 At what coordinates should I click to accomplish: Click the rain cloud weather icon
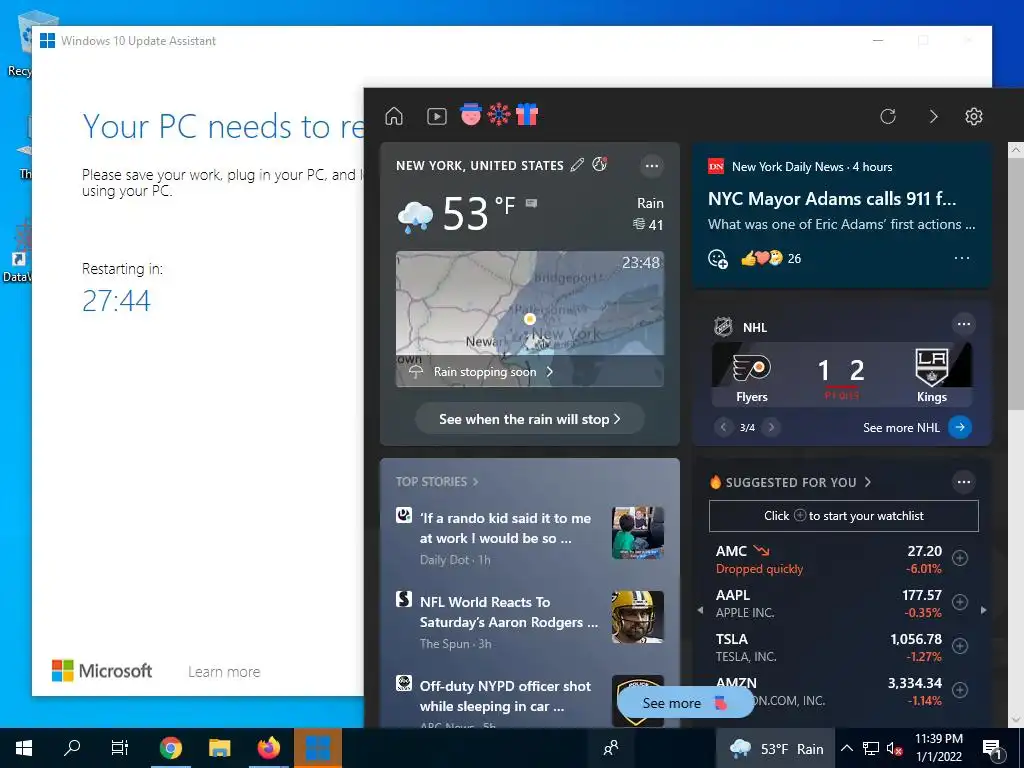(415, 216)
